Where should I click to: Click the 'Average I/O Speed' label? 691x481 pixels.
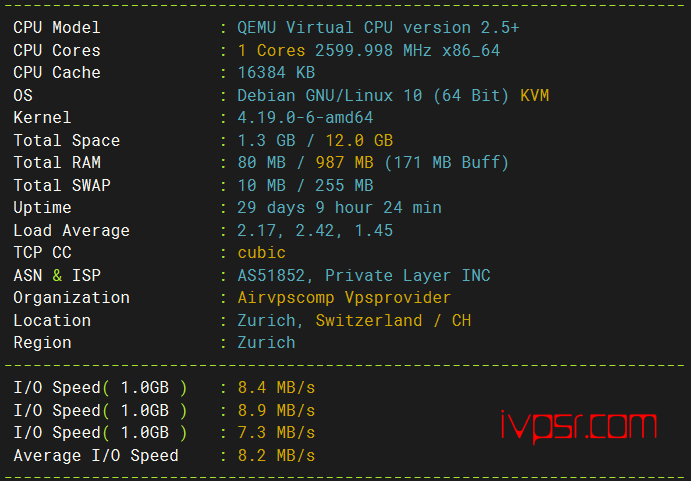click(96, 456)
